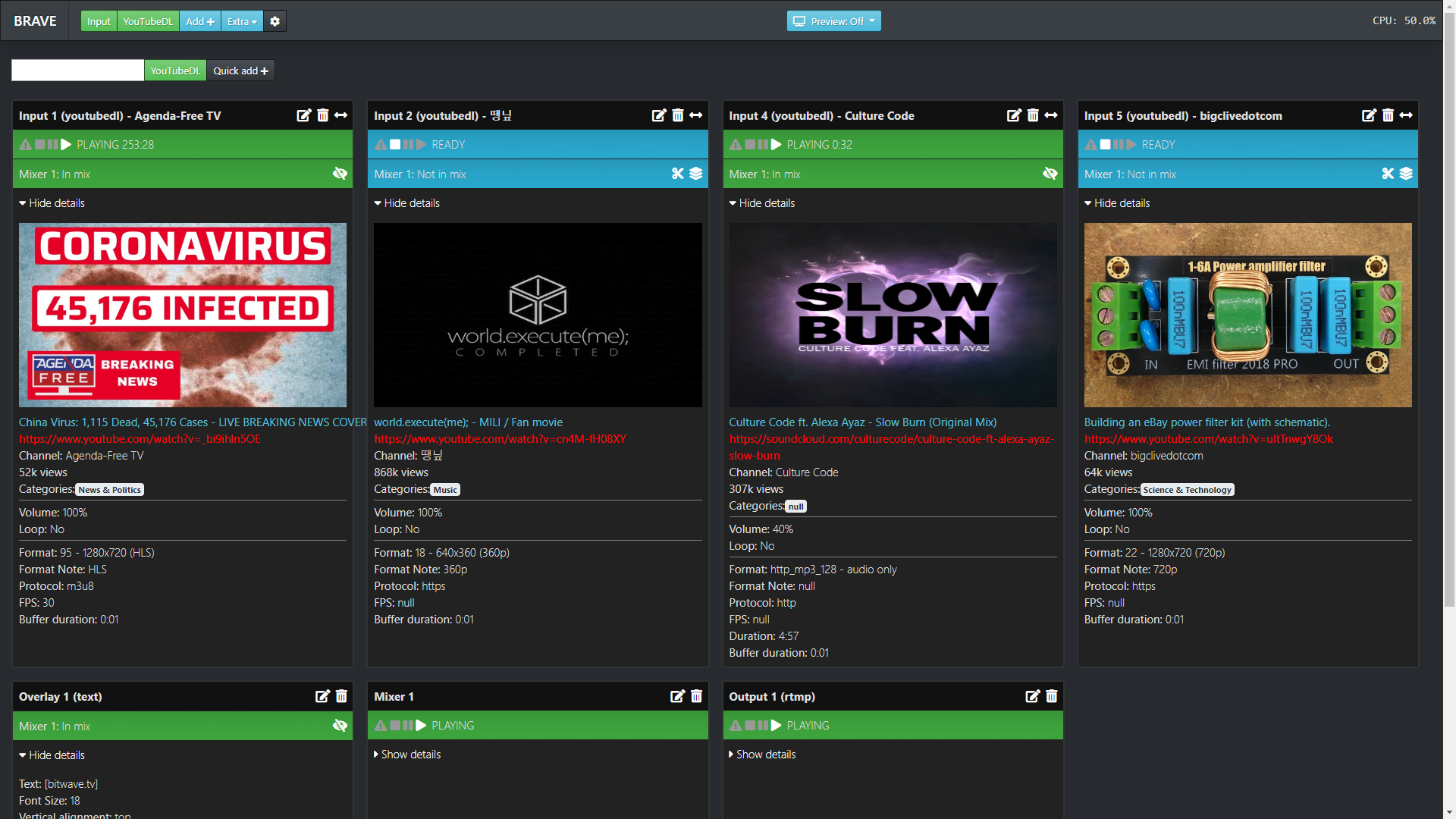This screenshot has height=819, width=1456.
Task: Hide Overlay 1 text from mix
Action: (x=340, y=726)
